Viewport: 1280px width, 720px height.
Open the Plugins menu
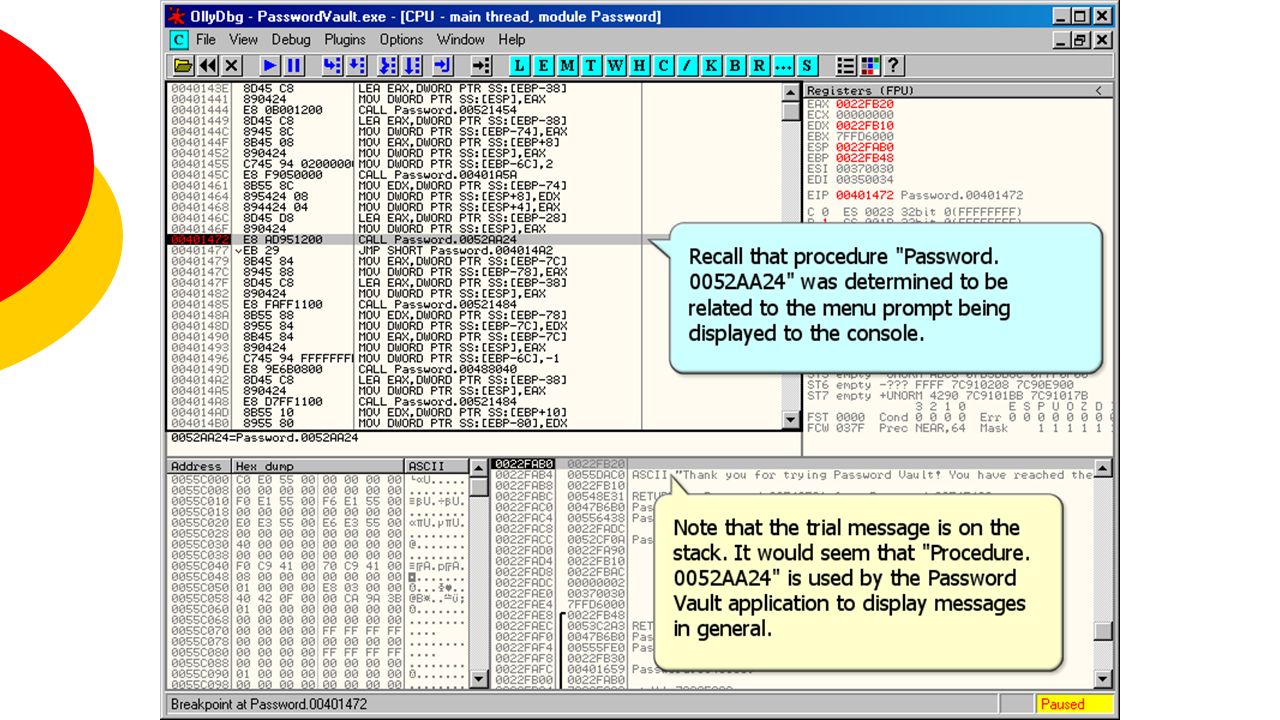point(345,40)
